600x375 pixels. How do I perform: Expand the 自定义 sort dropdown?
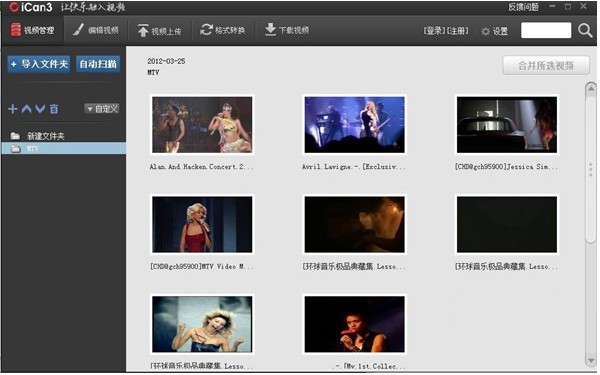click(x=102, y=109)
